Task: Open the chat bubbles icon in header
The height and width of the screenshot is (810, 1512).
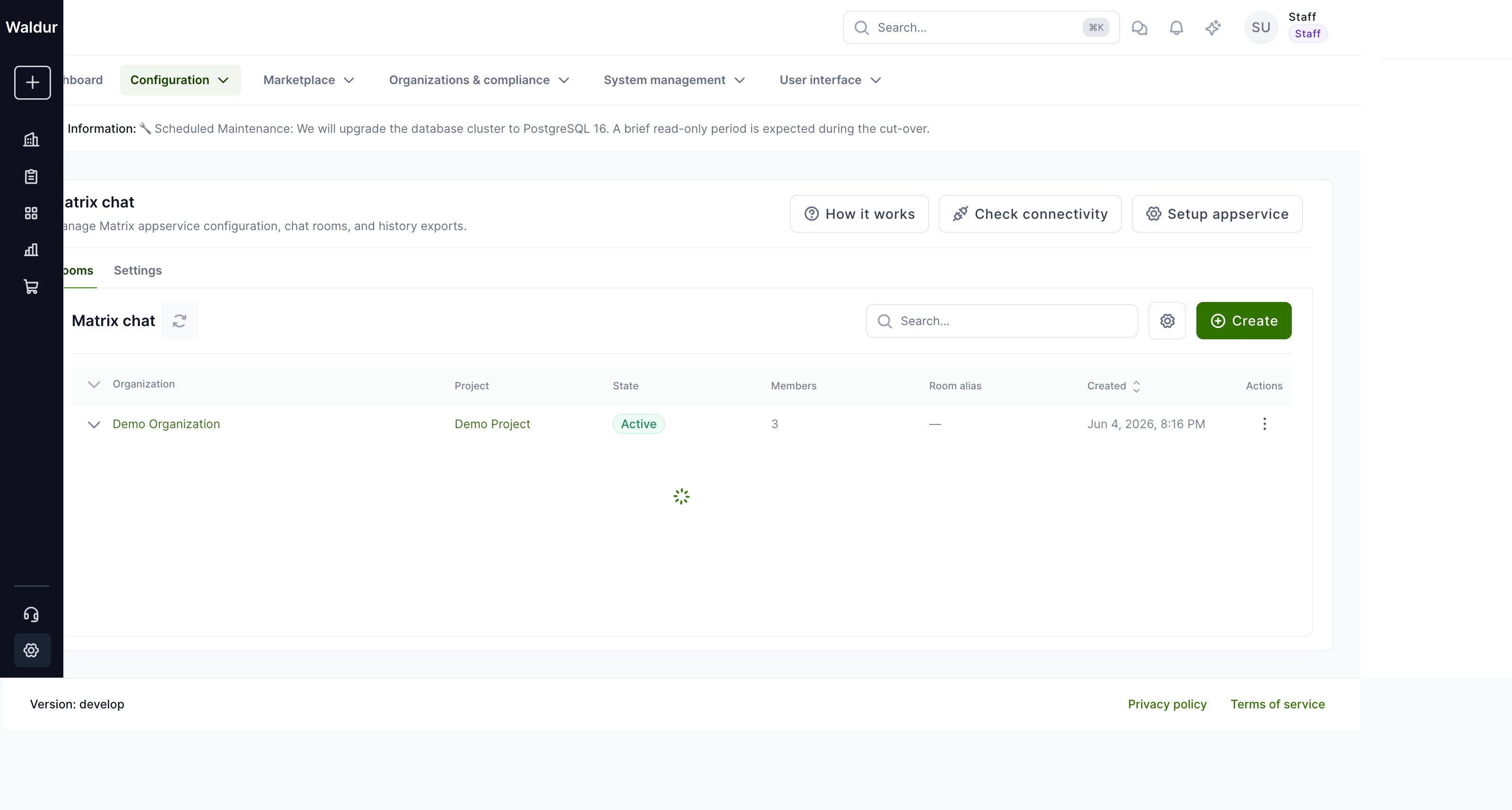Action: 1139,27
